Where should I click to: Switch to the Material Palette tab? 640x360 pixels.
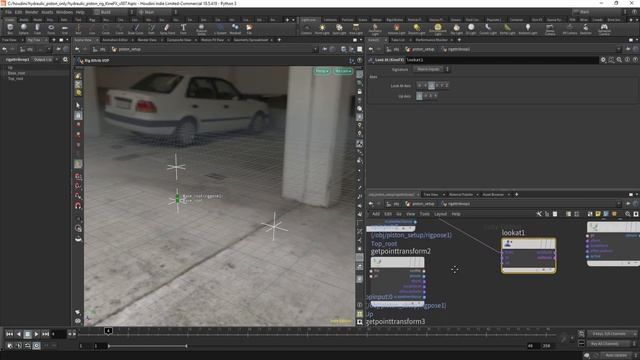click(x=461, y=194)
